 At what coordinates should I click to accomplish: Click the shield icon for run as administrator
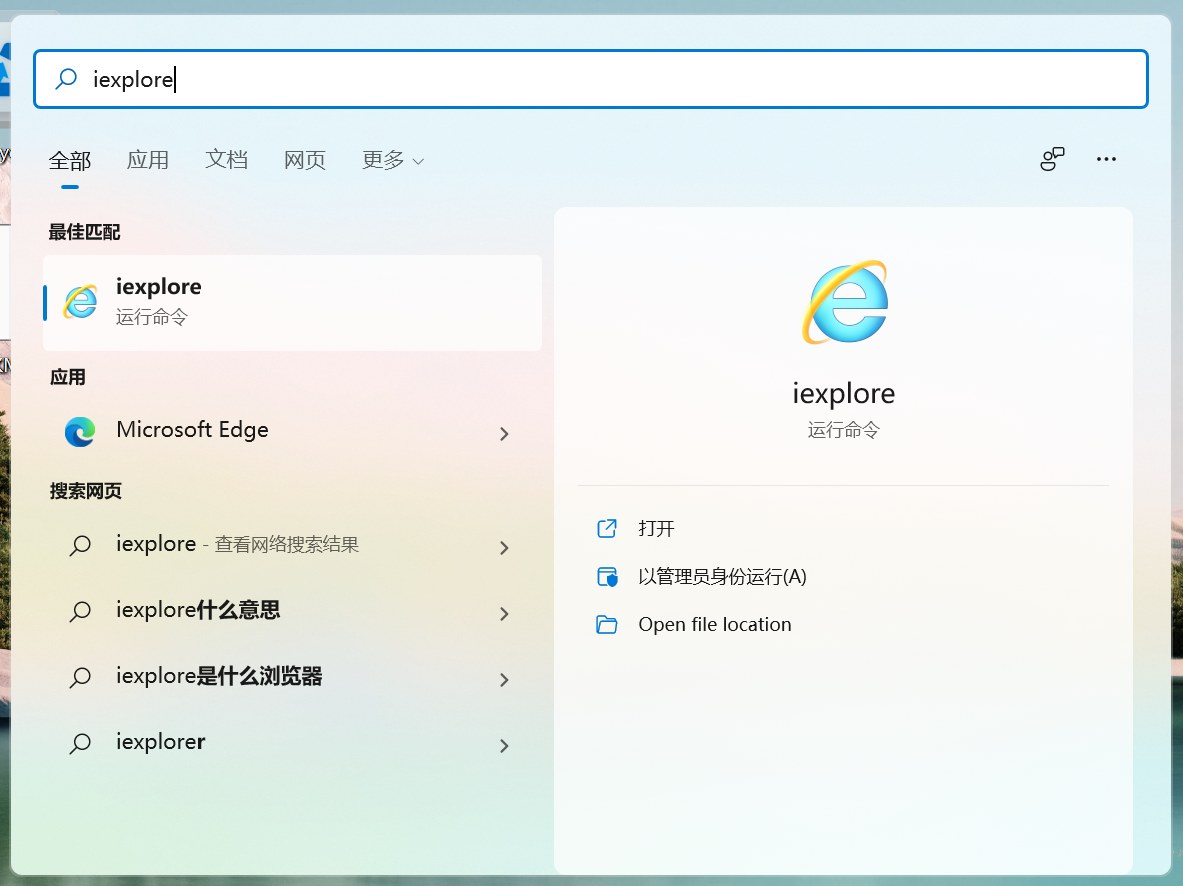[607, 577]
